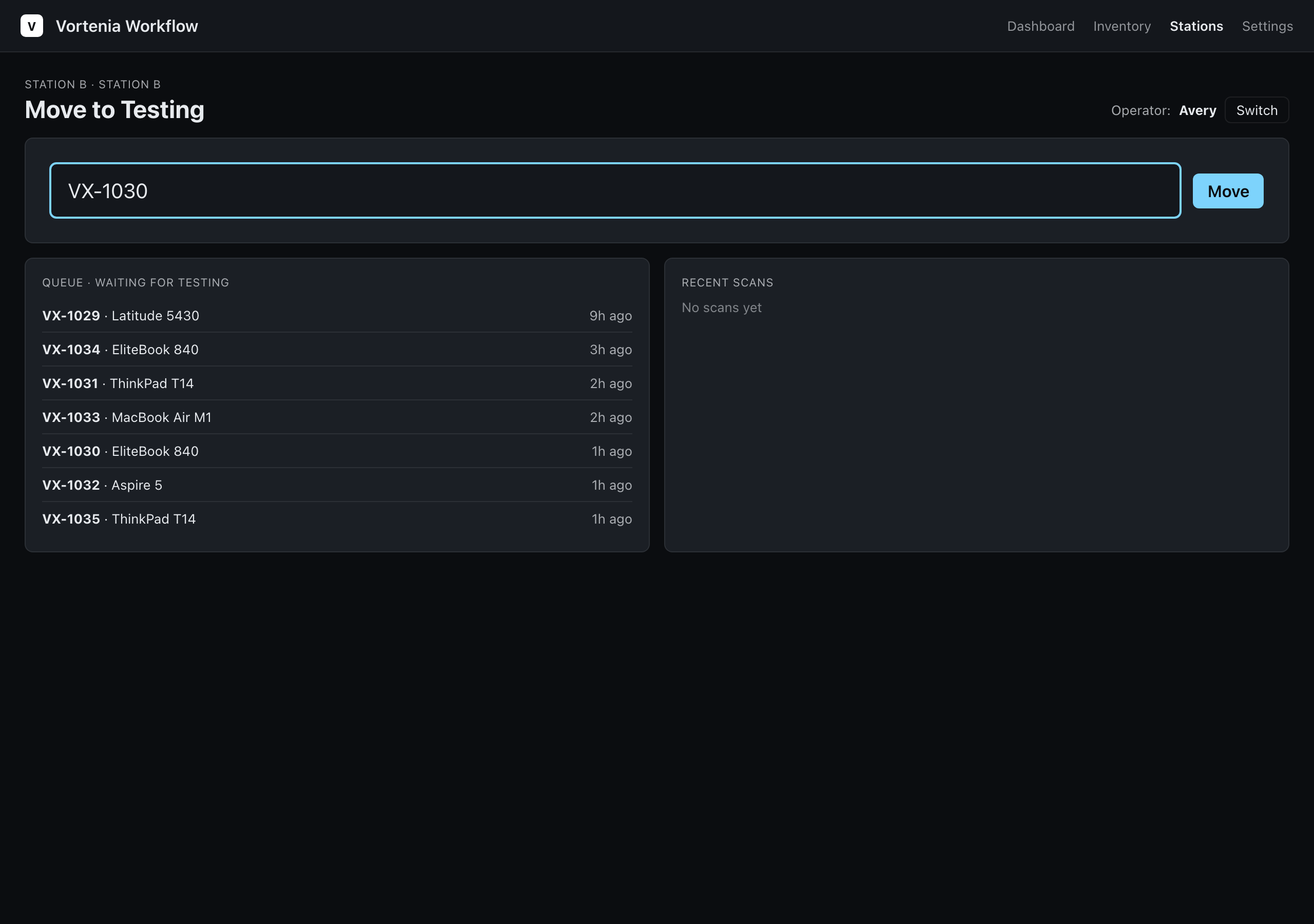Click the Switch operator button

click(x=1256, y=110)
